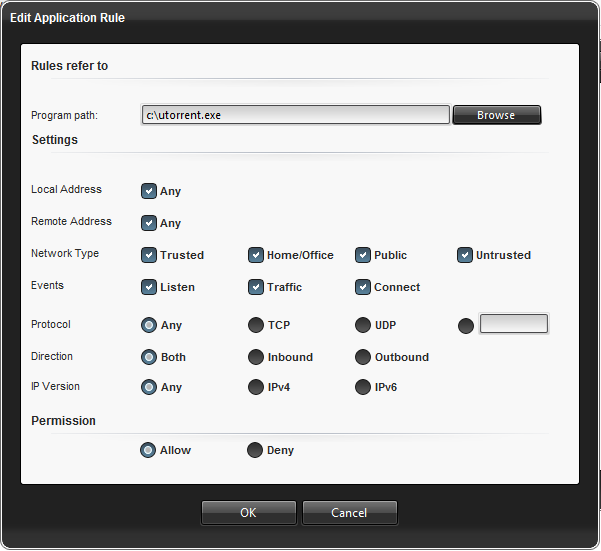Select TCP protocol
This screenshot has width=601, height=551.
[x=256, y=325]
